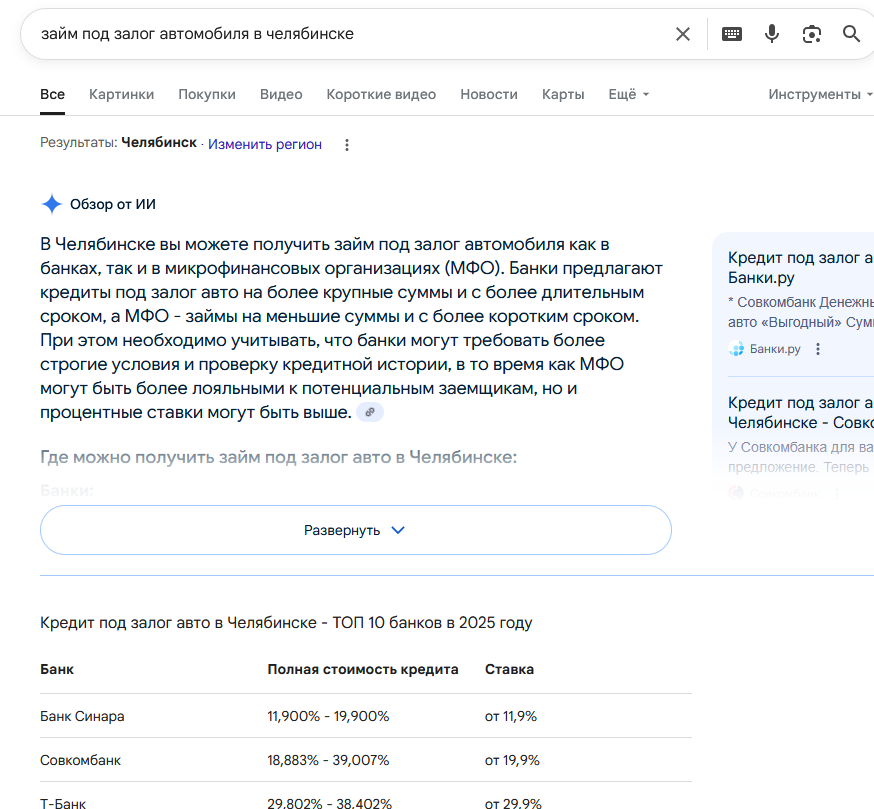
Task: Clear the search query with X icon
Action: pos(682,34)
